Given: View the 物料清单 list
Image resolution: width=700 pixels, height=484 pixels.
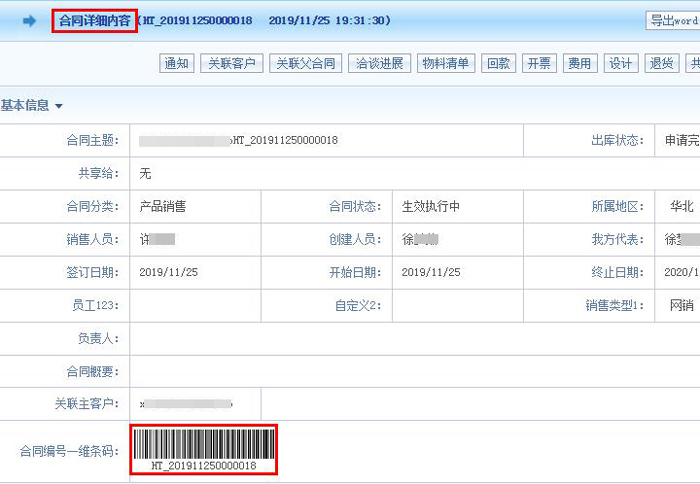Looking at the screenshot, I should [445, 64].
